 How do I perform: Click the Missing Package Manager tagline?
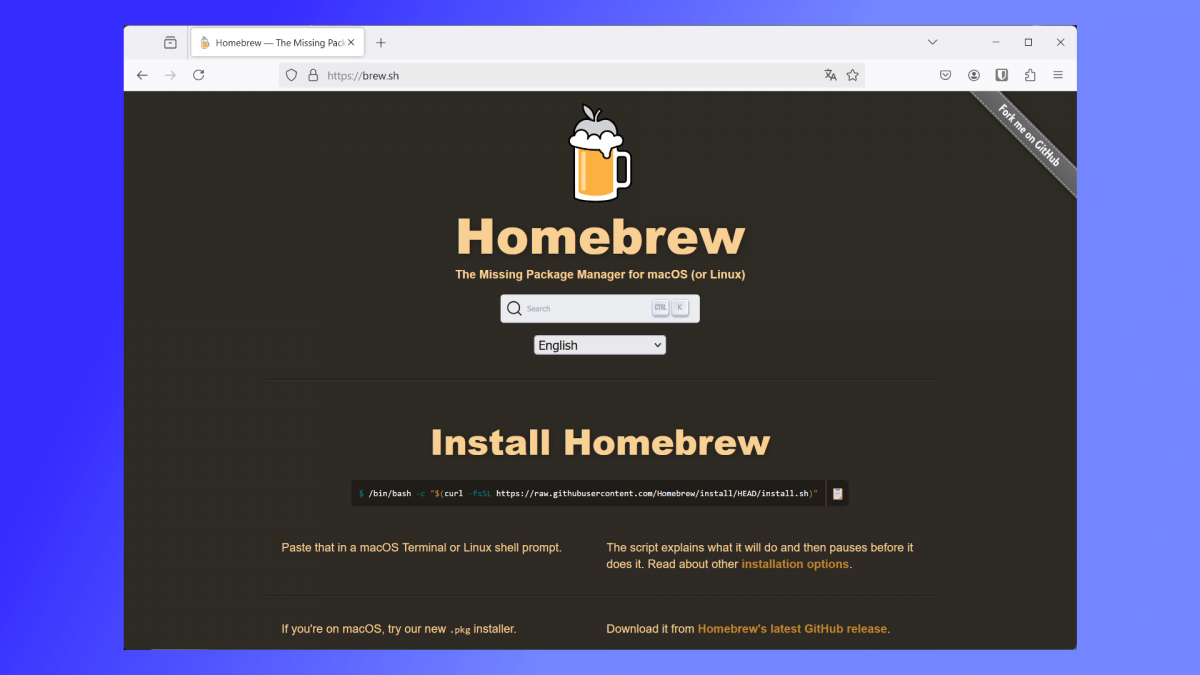click(x=600, y=274)
